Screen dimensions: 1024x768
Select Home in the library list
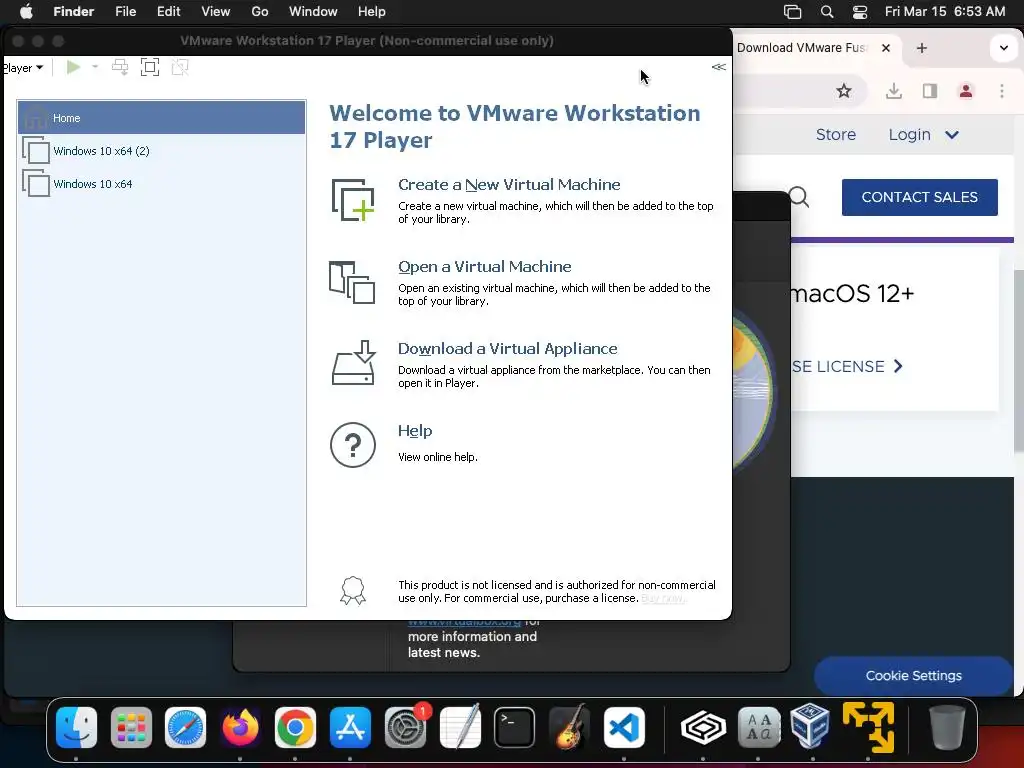tap(161, 118)
